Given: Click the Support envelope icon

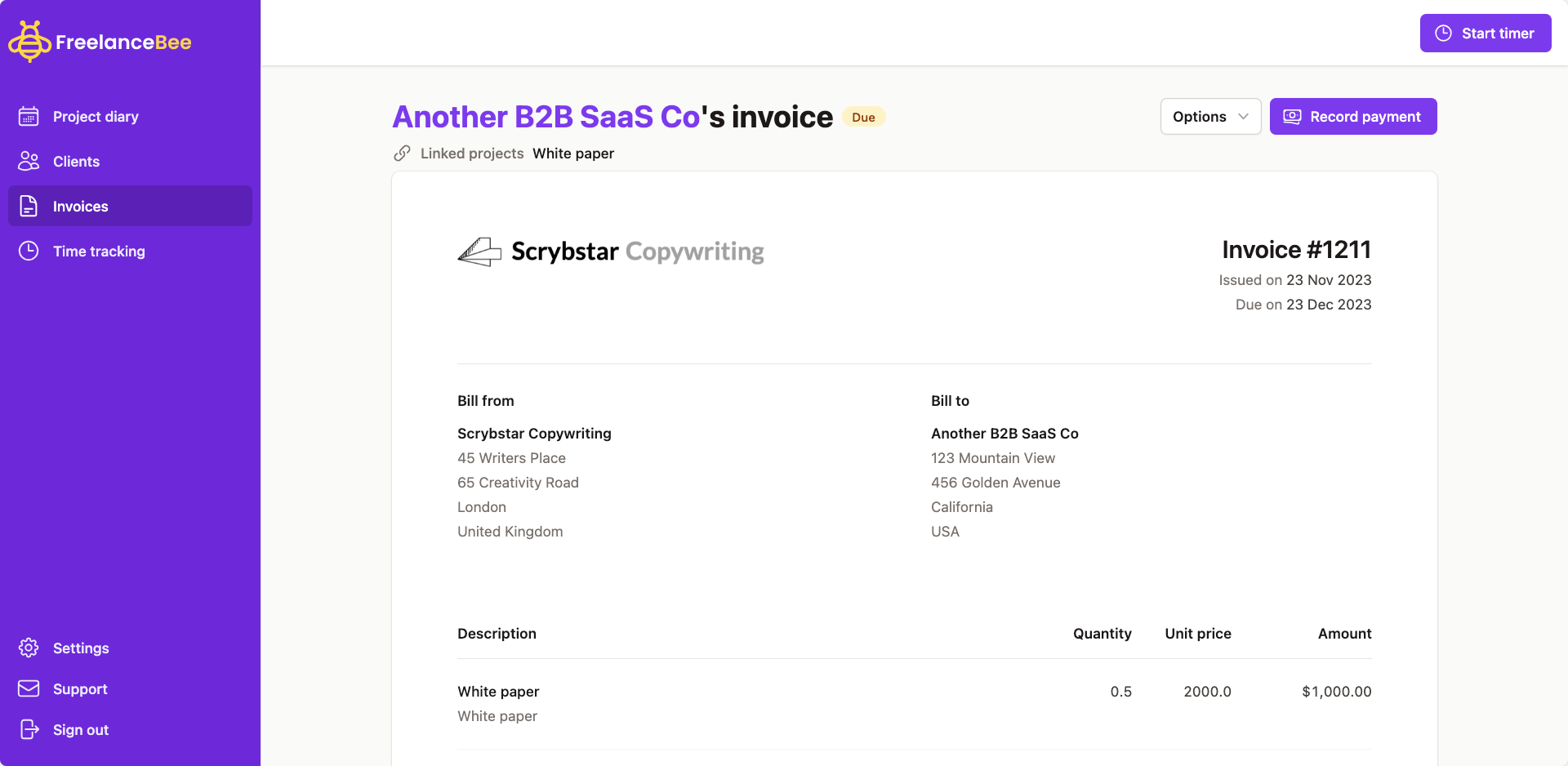Looking at the screenshot, I should coord(29,689).
